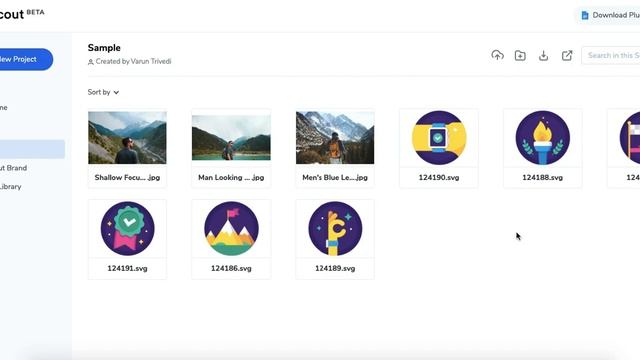
Task: Click the upload to cloud icon
Action: point(497,56)
